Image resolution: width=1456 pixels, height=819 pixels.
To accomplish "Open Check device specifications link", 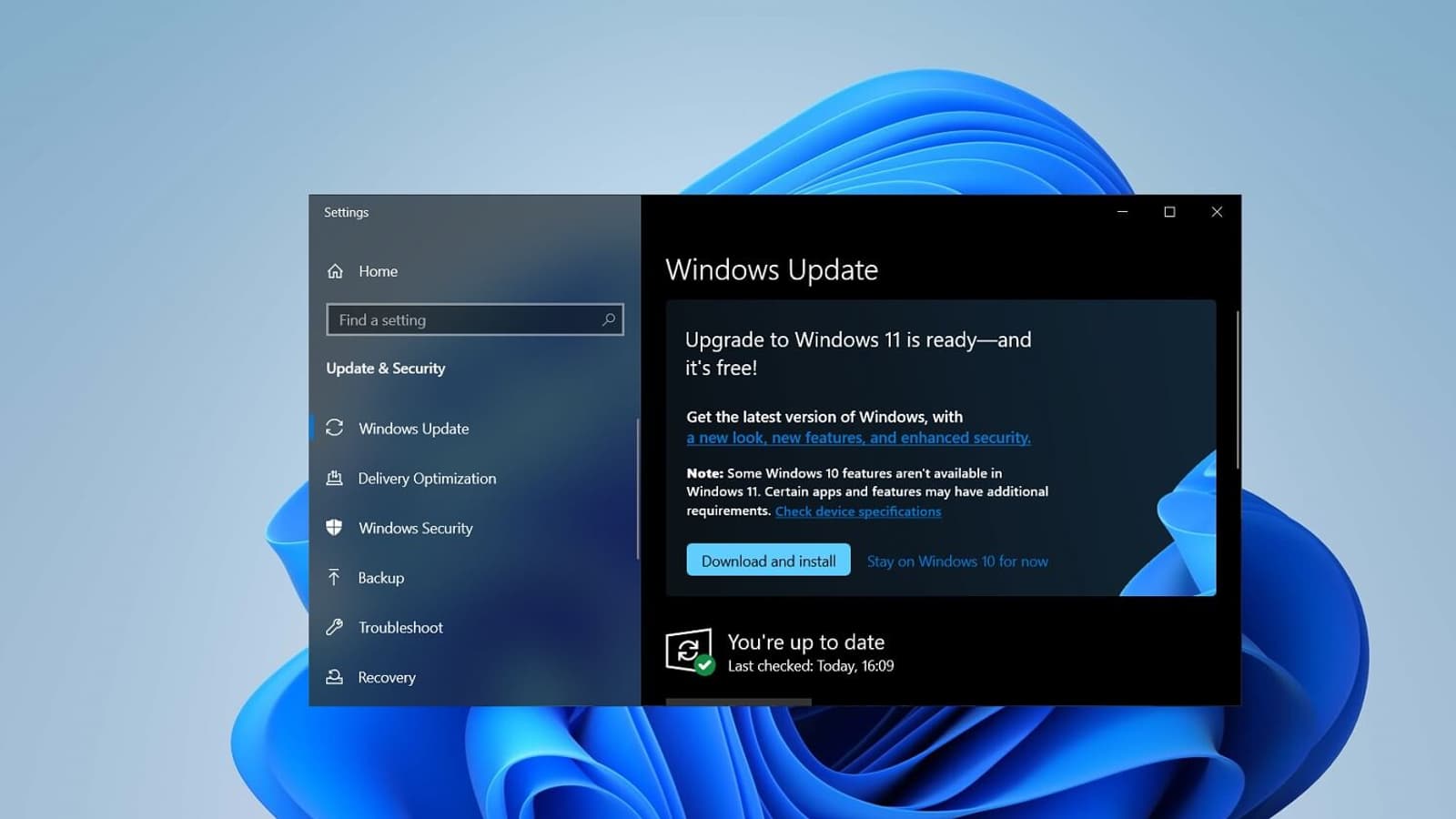I will click(x=858, y=511).
